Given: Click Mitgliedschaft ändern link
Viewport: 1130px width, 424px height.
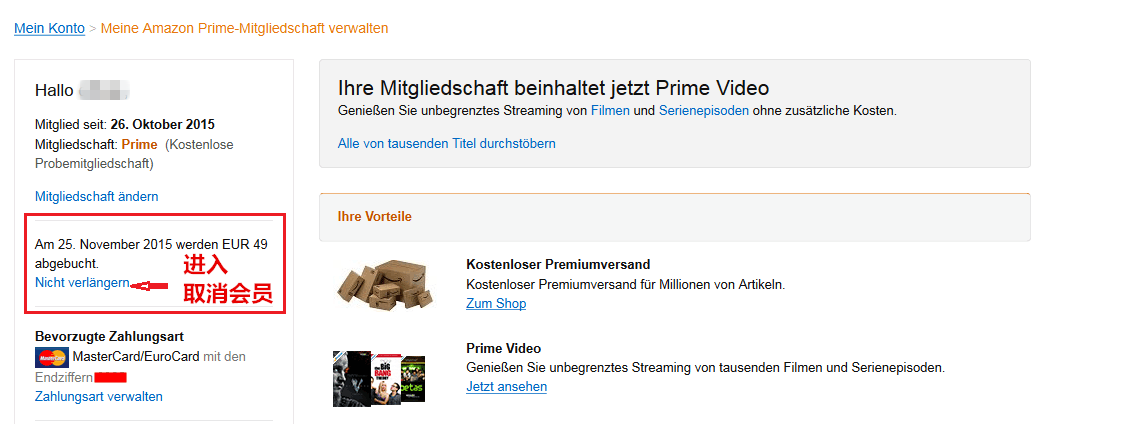Looking at the screenshot, I should tap(97, 196).
